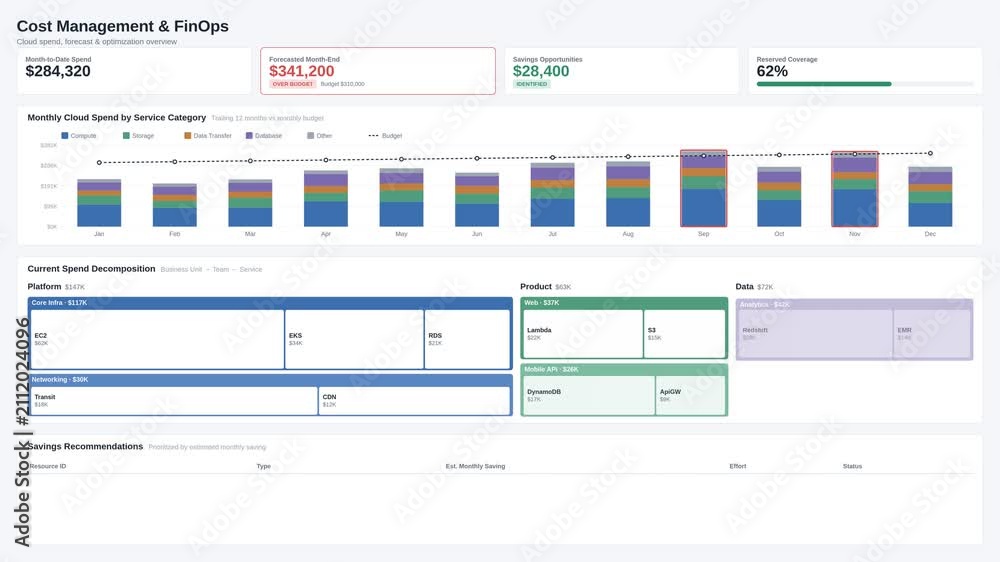Click the OVER BUDGET badge
This screenshot has height=562, width=1000.
point(293,84)
